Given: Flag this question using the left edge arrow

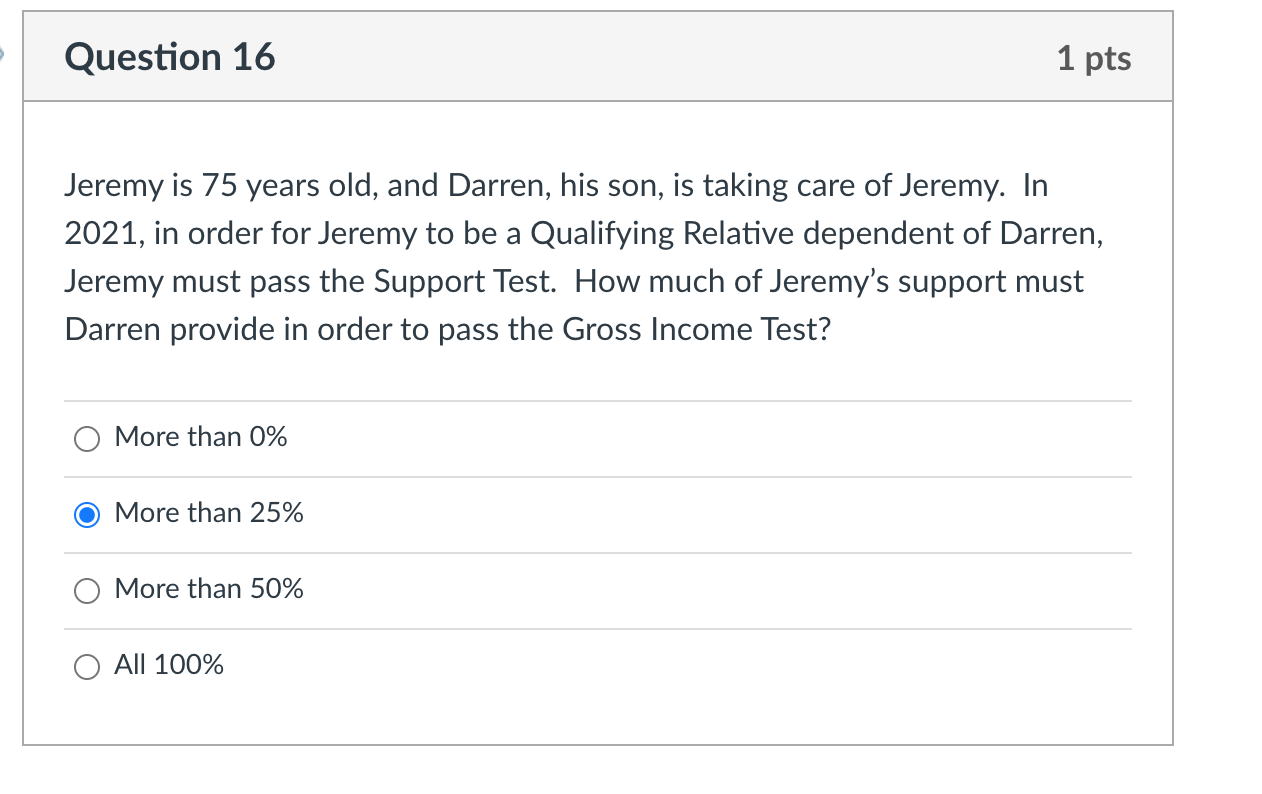Looking at the screenshot, I should coord(4,54).
